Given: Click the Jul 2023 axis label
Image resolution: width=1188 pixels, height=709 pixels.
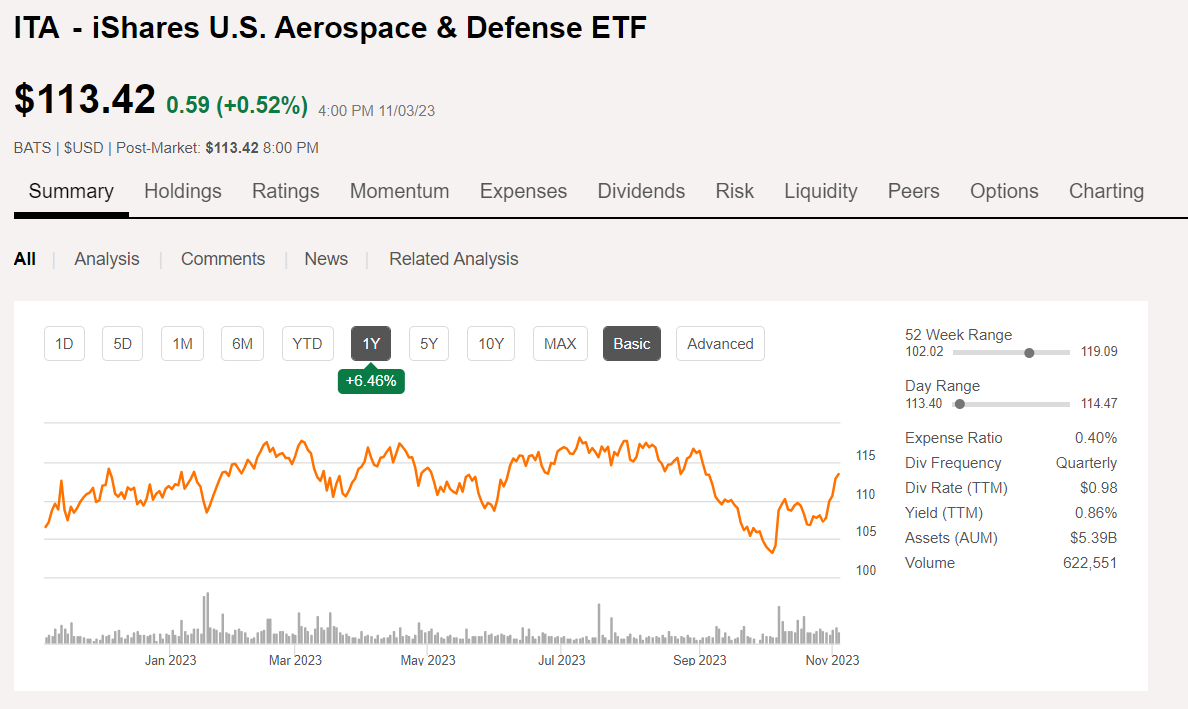Looking at the screenshot, I should 561,661.
